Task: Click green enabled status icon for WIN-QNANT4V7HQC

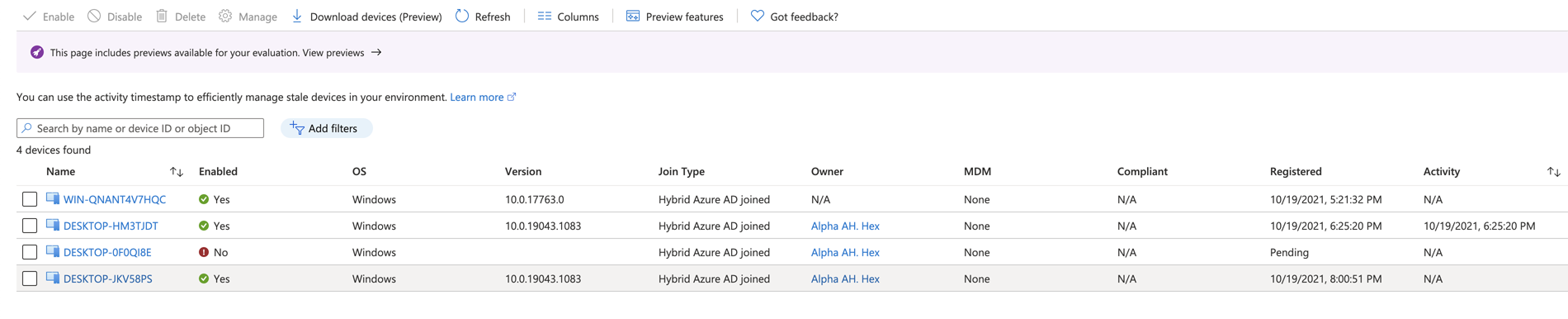Action: (204, 199)
